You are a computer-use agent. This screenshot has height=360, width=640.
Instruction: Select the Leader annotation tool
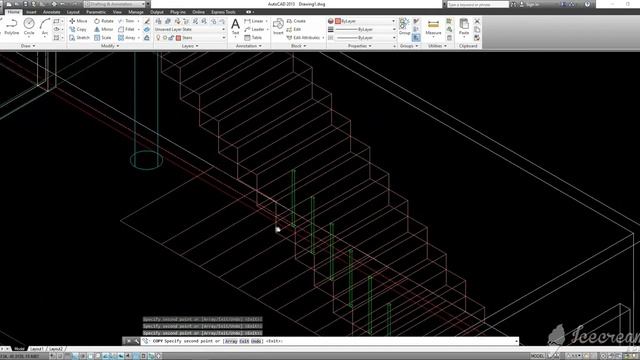click(255, 29)
